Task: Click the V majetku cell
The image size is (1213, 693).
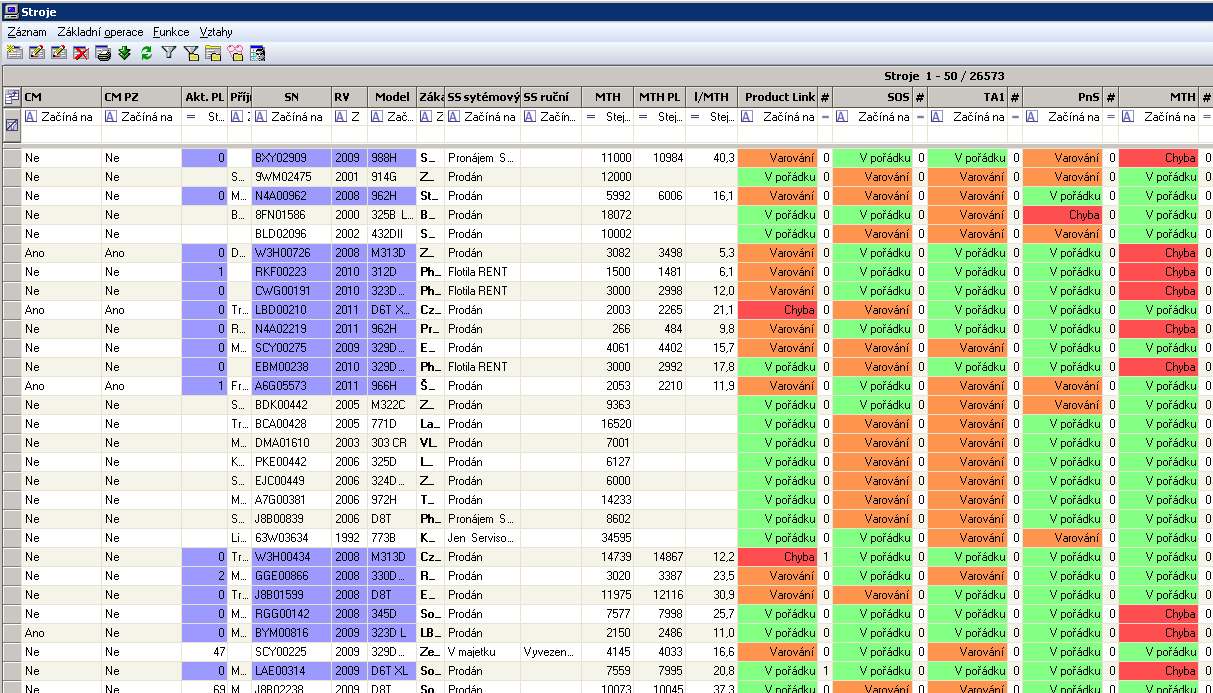Action: click(x=482, y=652)
